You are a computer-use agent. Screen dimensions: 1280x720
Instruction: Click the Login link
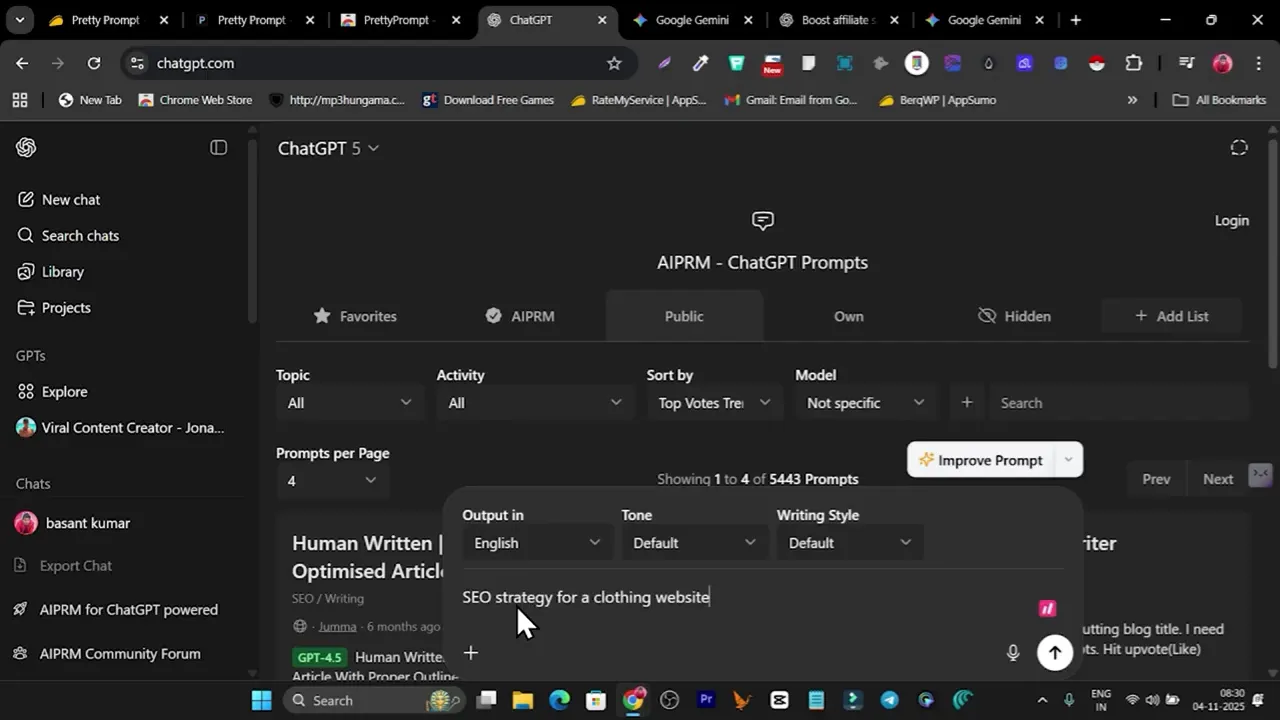tap(1231, 220)
